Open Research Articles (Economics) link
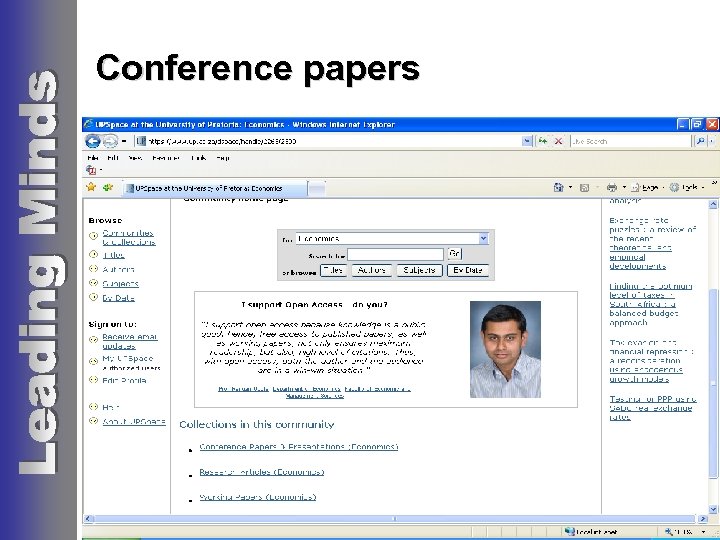This screenshot has height=540, width=720. [261, 472]
